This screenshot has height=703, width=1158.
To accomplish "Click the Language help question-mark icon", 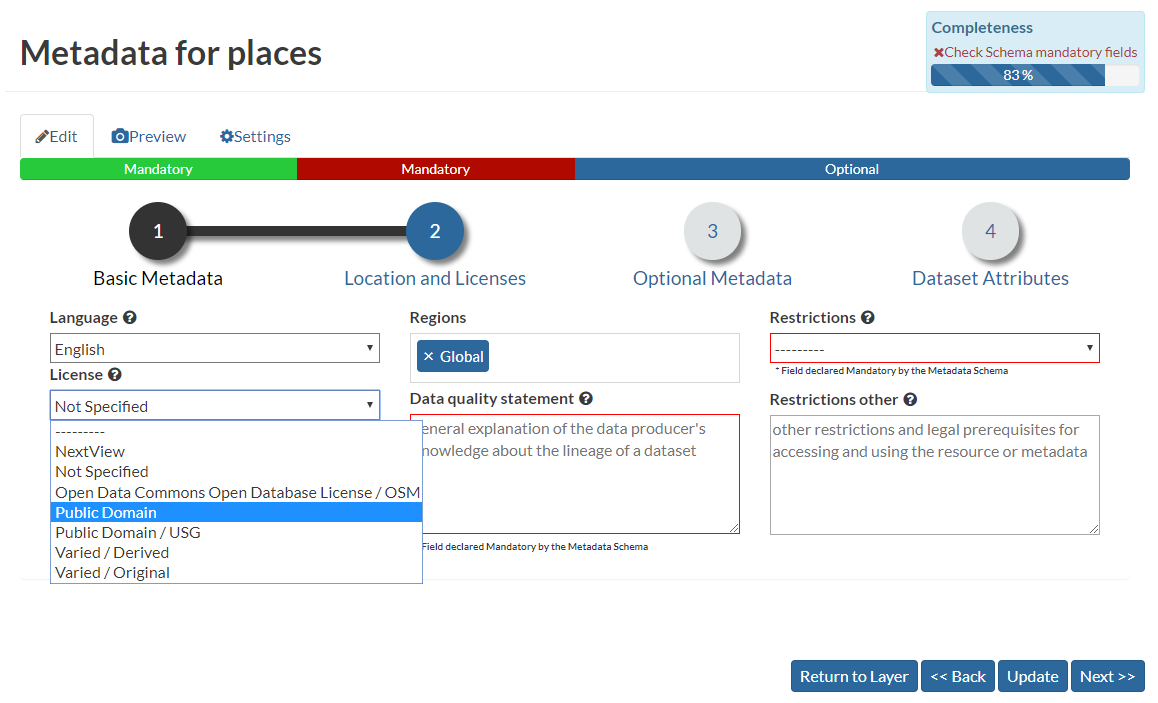I will pos(131,317).
